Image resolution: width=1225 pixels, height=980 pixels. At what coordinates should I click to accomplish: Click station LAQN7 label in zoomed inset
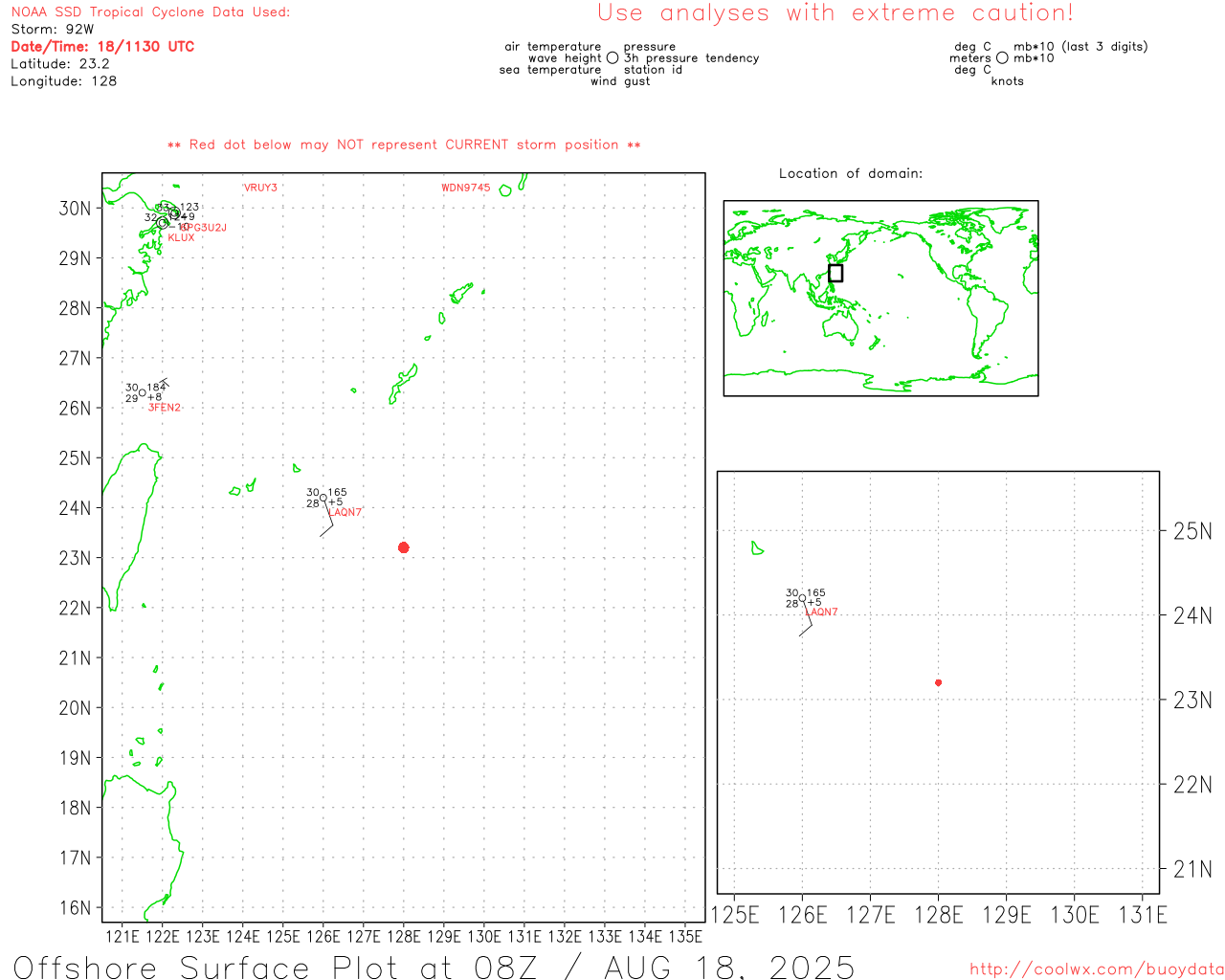[x=821, y=612]
